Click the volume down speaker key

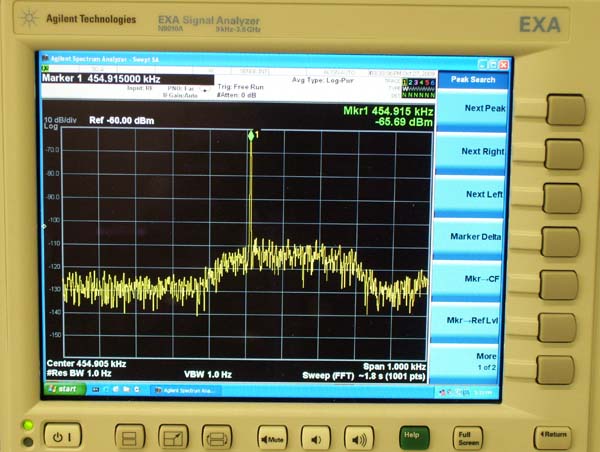pos(316,438)
